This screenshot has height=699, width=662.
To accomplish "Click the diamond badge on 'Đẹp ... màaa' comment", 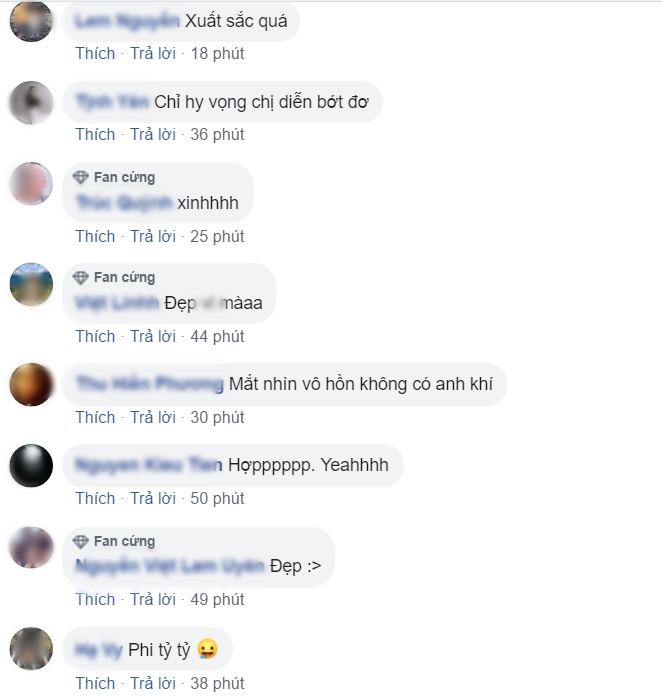I will click(81, 278).
